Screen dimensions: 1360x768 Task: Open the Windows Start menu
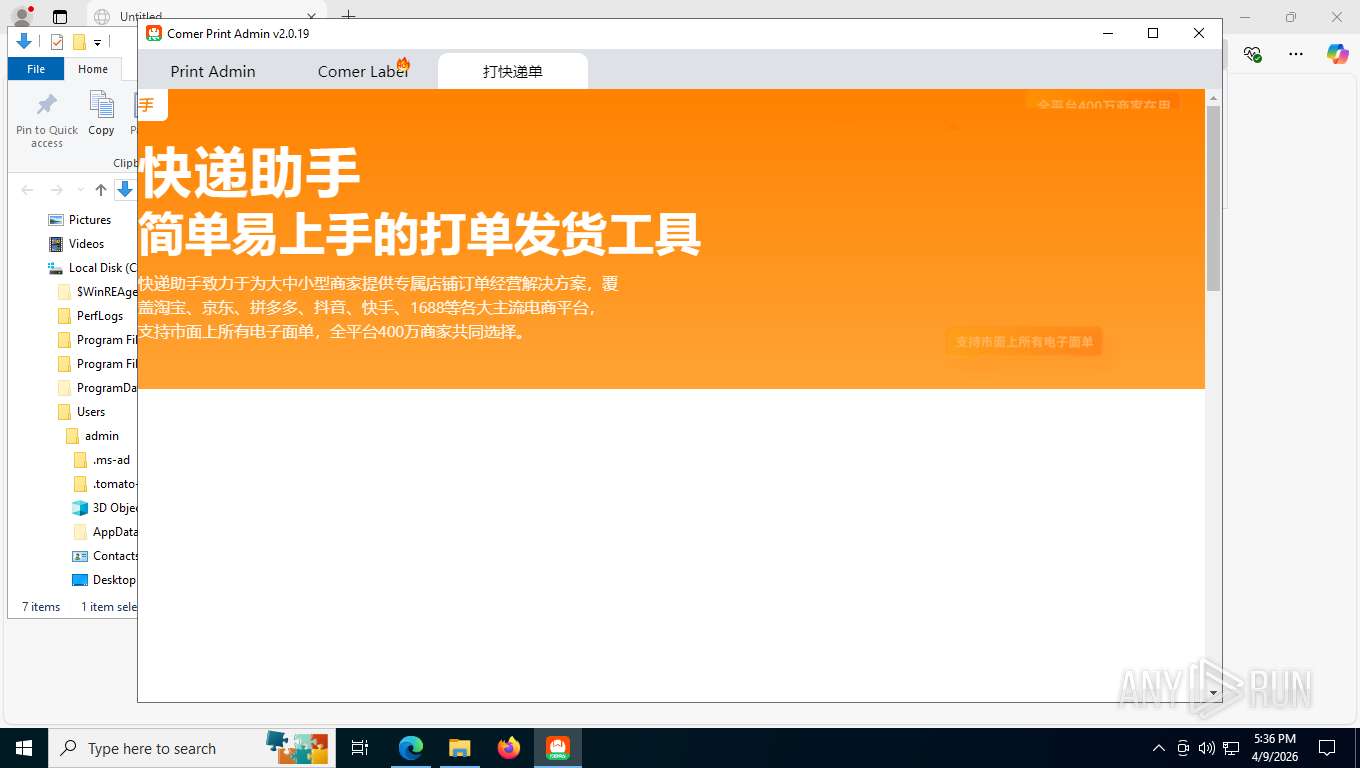(24, 748)
